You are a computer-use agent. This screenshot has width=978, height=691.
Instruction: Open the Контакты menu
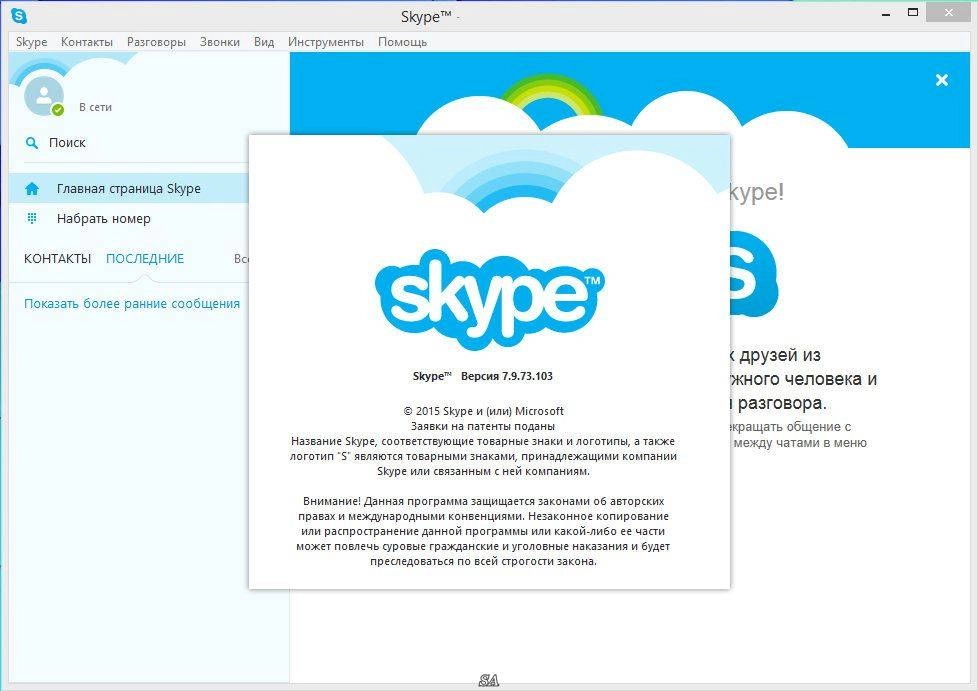pos(87,42)
